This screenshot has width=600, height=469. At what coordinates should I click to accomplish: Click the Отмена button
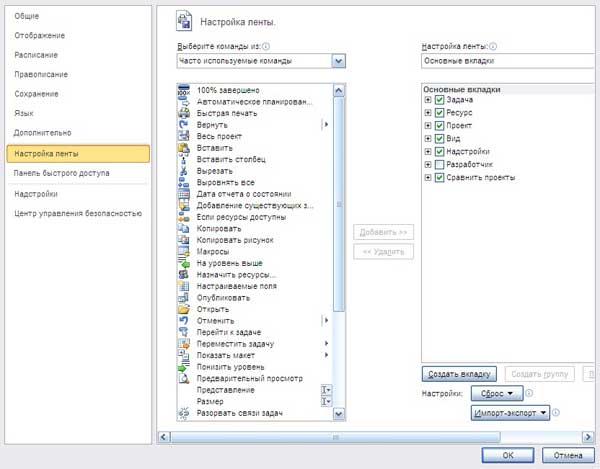(x=568, y=455)
